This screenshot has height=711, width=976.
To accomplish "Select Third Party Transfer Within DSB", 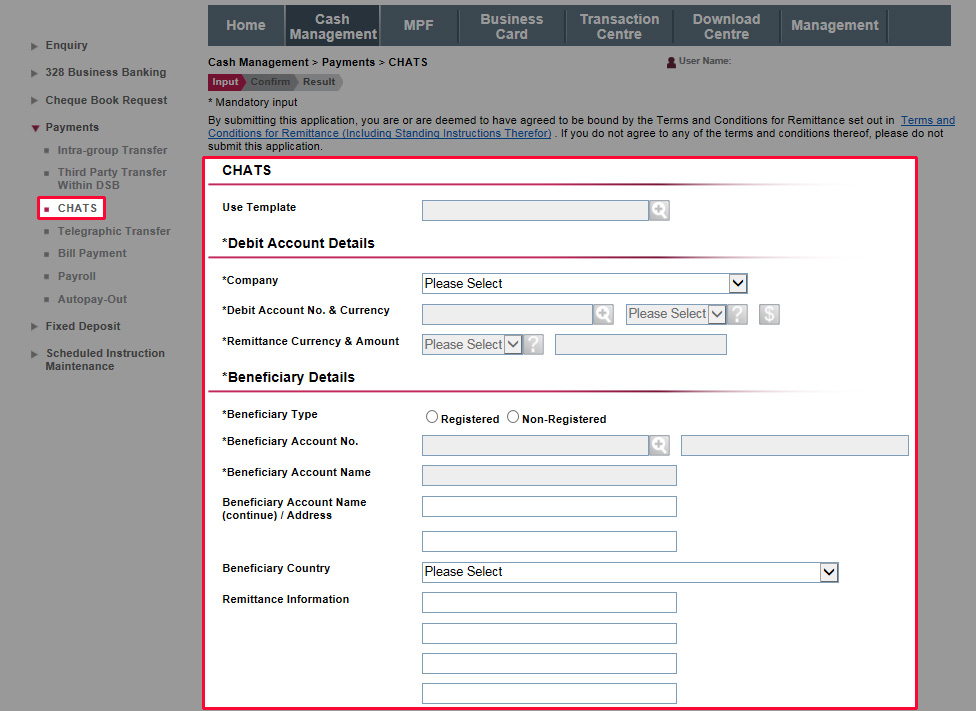I will 112,179.
